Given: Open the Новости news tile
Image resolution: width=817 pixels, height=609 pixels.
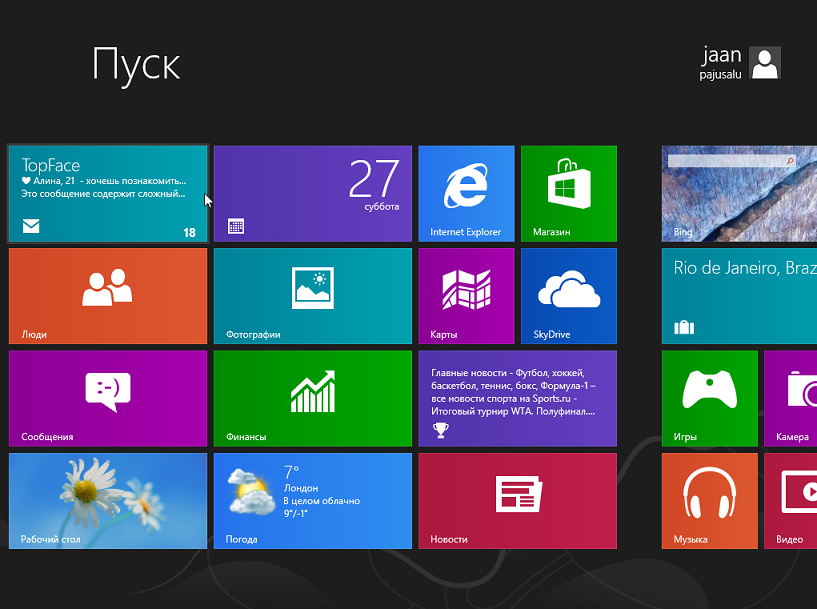Looking at the screenshot, I should [517, 501].
